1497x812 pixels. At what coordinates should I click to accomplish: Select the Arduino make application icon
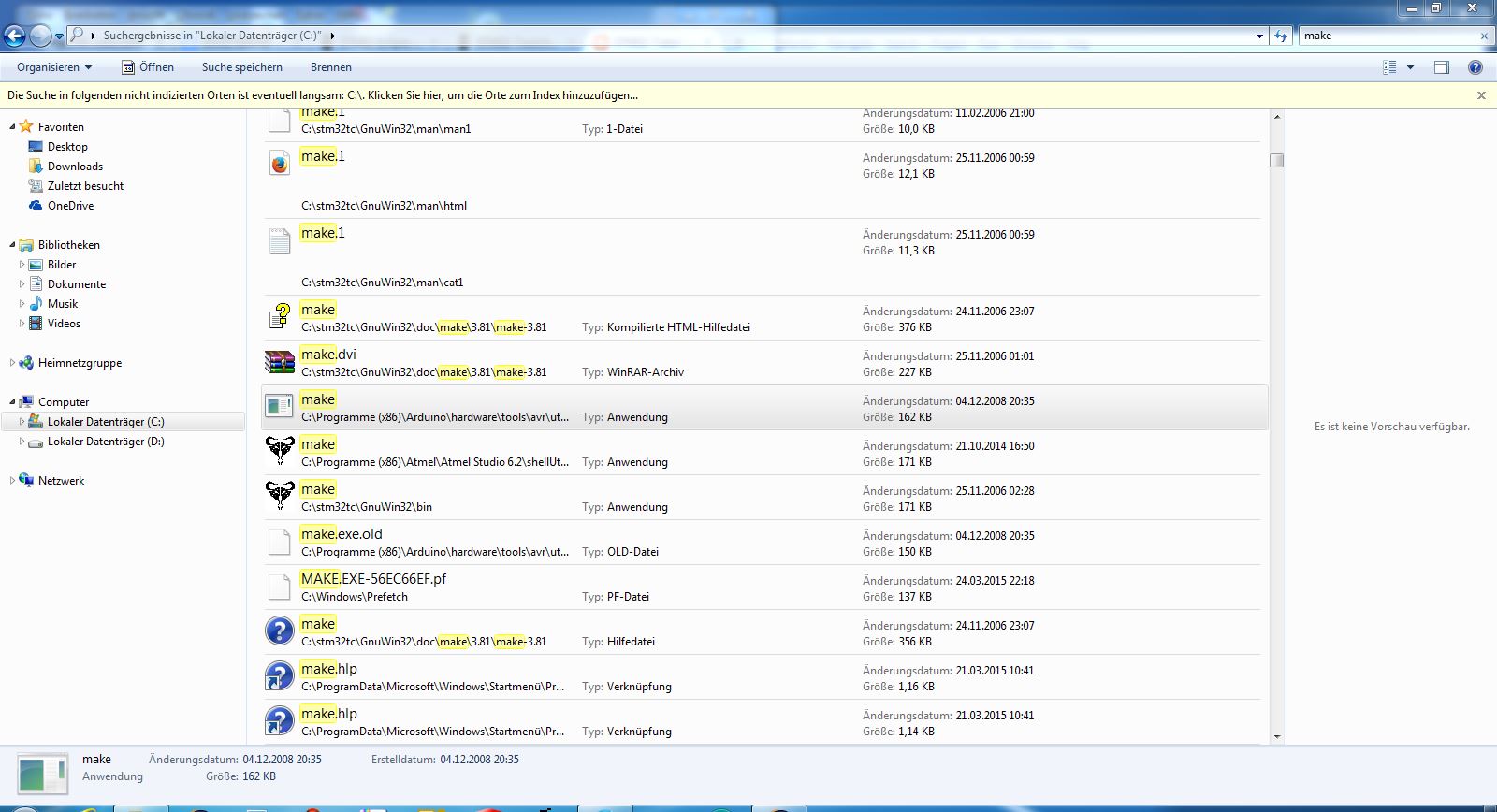(280, 408)
